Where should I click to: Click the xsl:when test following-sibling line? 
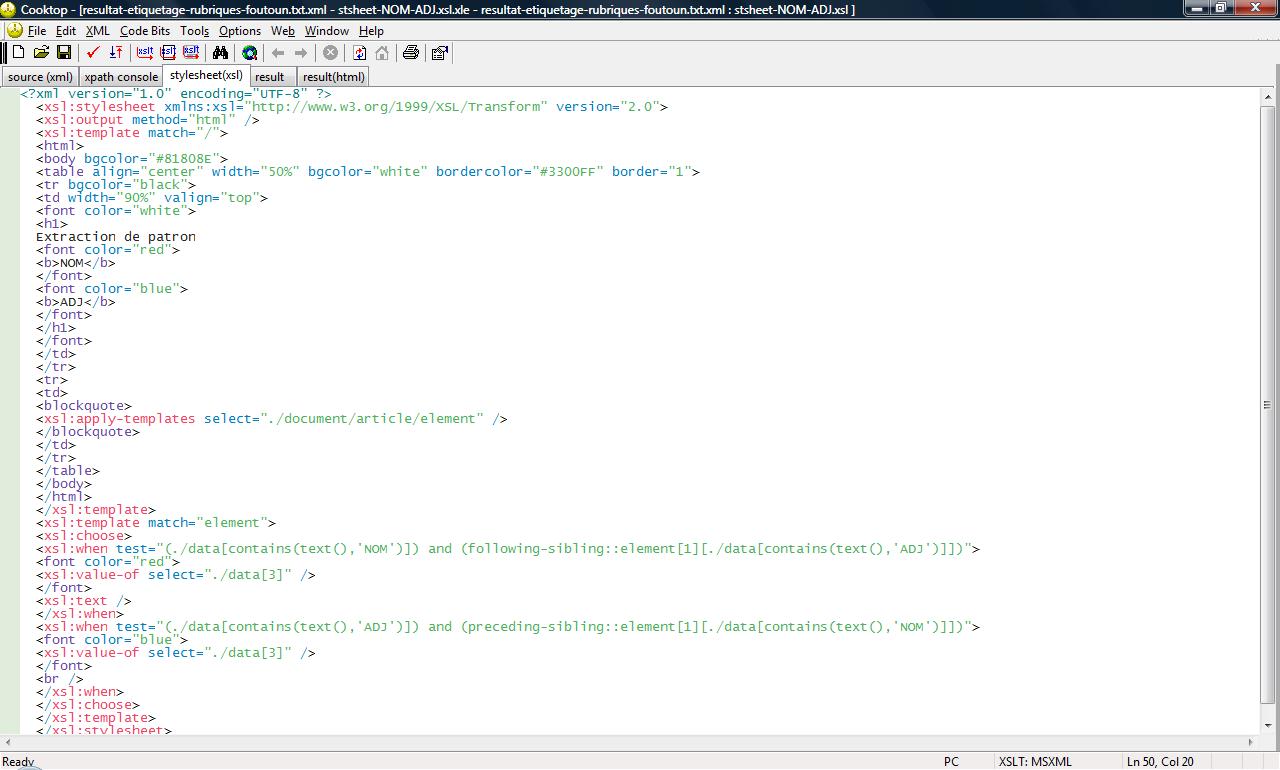point(508,549)
